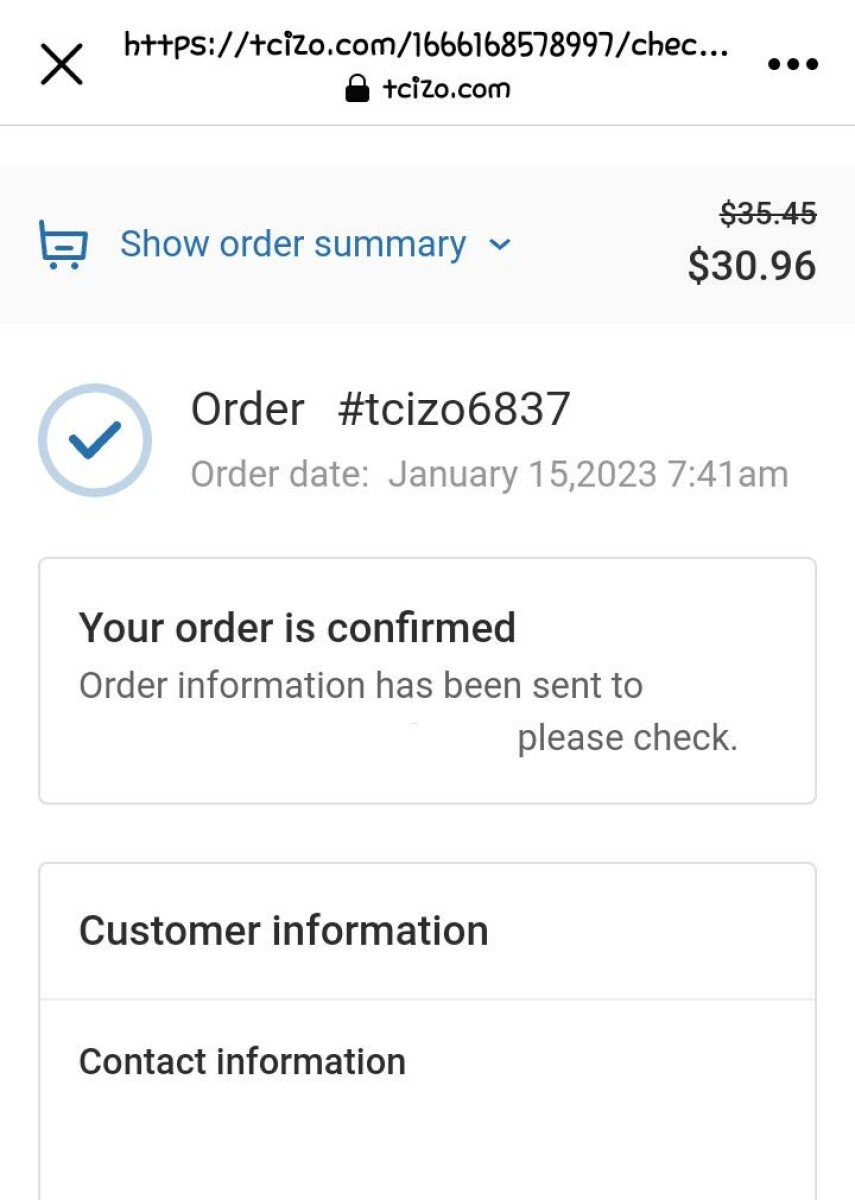
Task: Tap the order date January 15, 2023
Action: 522,474
